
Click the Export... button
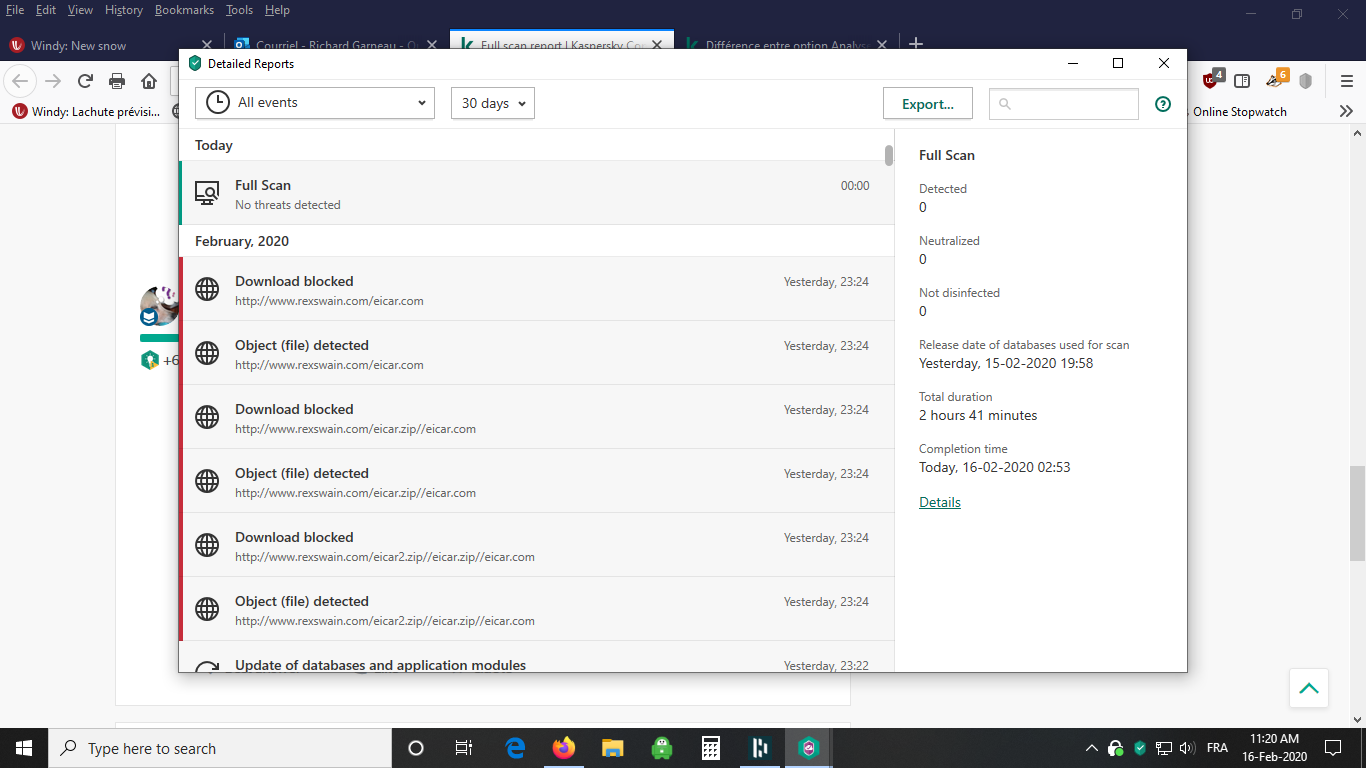pyautogui.click(x=928, y=104)
